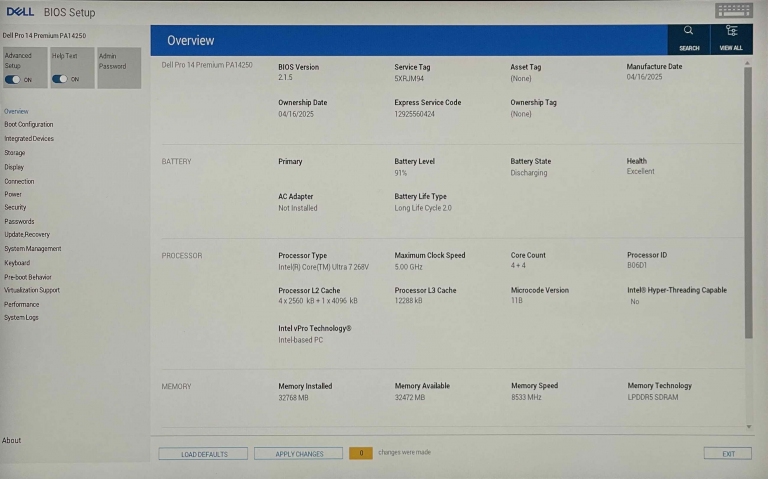Open System Logs section
Image resolution: width=768 pixels, height=479 pixels.
point(21,317)
